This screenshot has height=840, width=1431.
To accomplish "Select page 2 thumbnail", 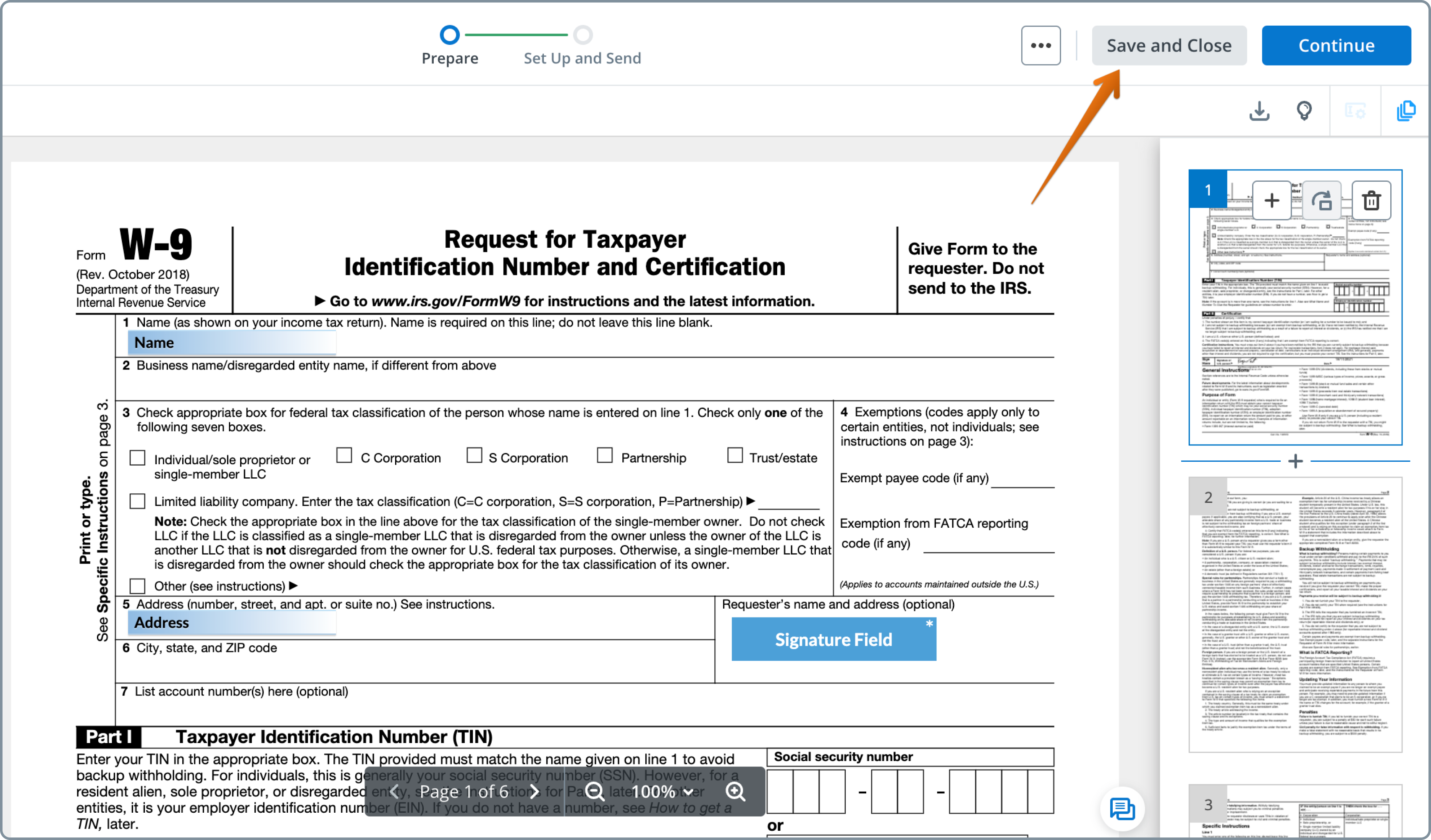I will (1295, 615).
